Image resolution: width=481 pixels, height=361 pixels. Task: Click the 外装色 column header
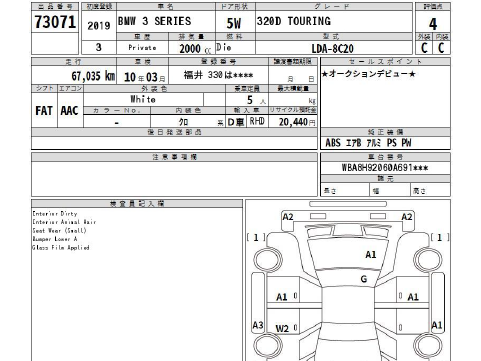pyautogui.click(x=154, y=89)
